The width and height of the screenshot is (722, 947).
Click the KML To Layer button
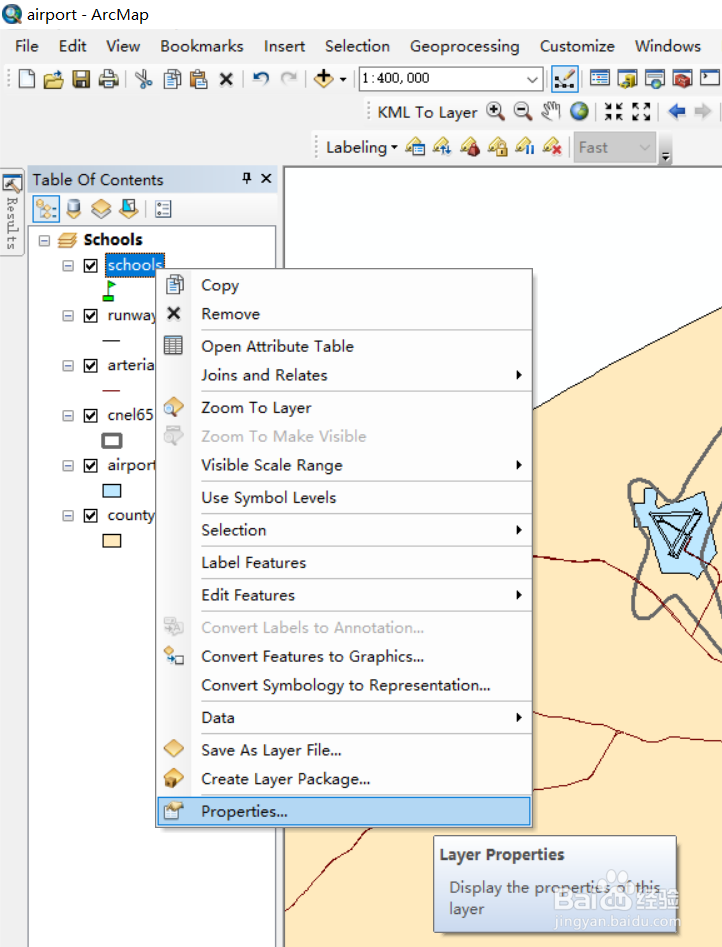point(427,112)
